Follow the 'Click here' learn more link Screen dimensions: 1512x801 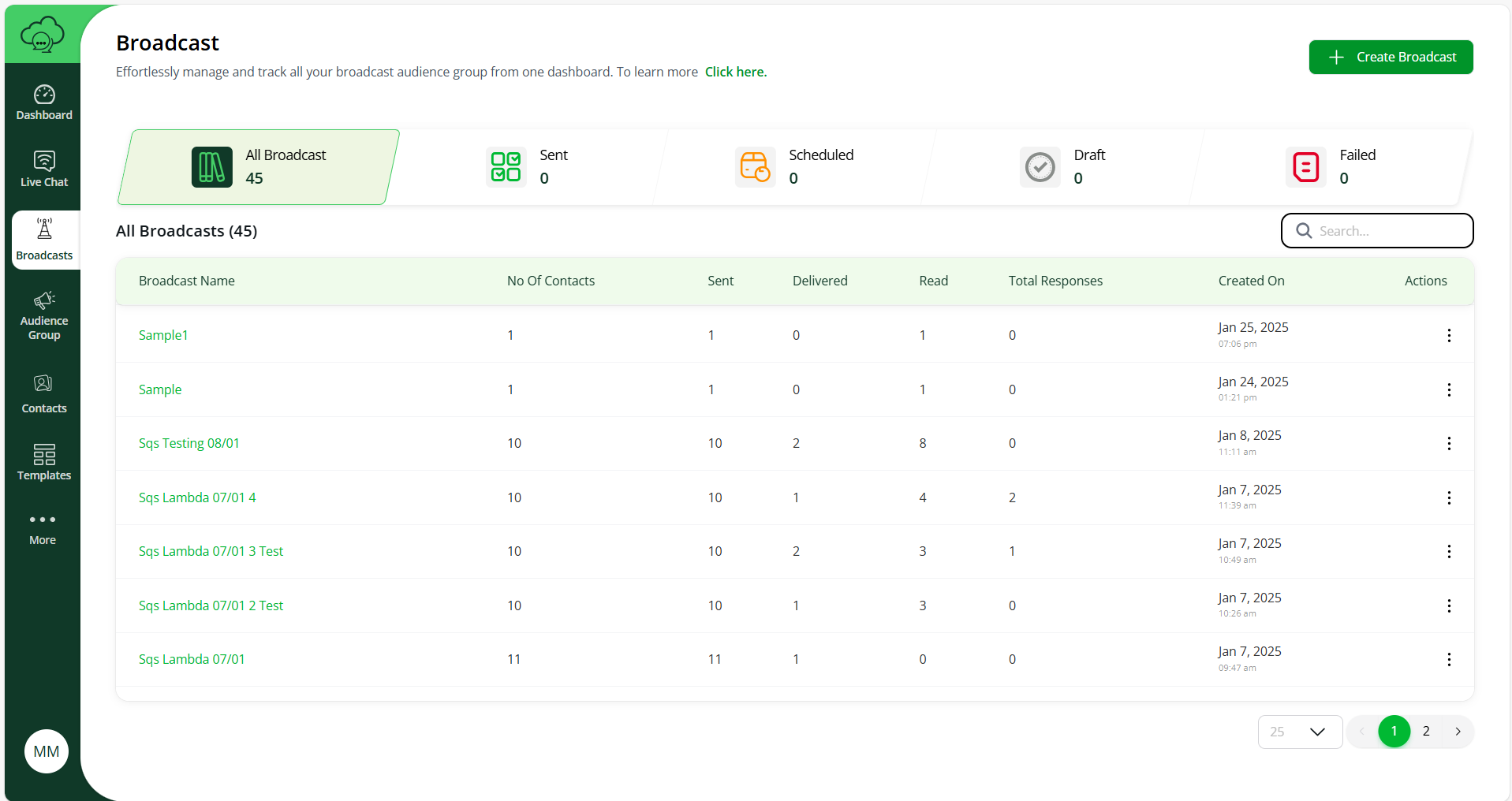click(x=736, y=72)
